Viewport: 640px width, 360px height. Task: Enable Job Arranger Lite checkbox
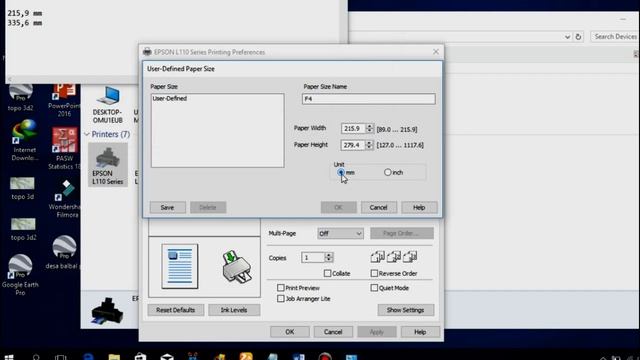point(280,298)
